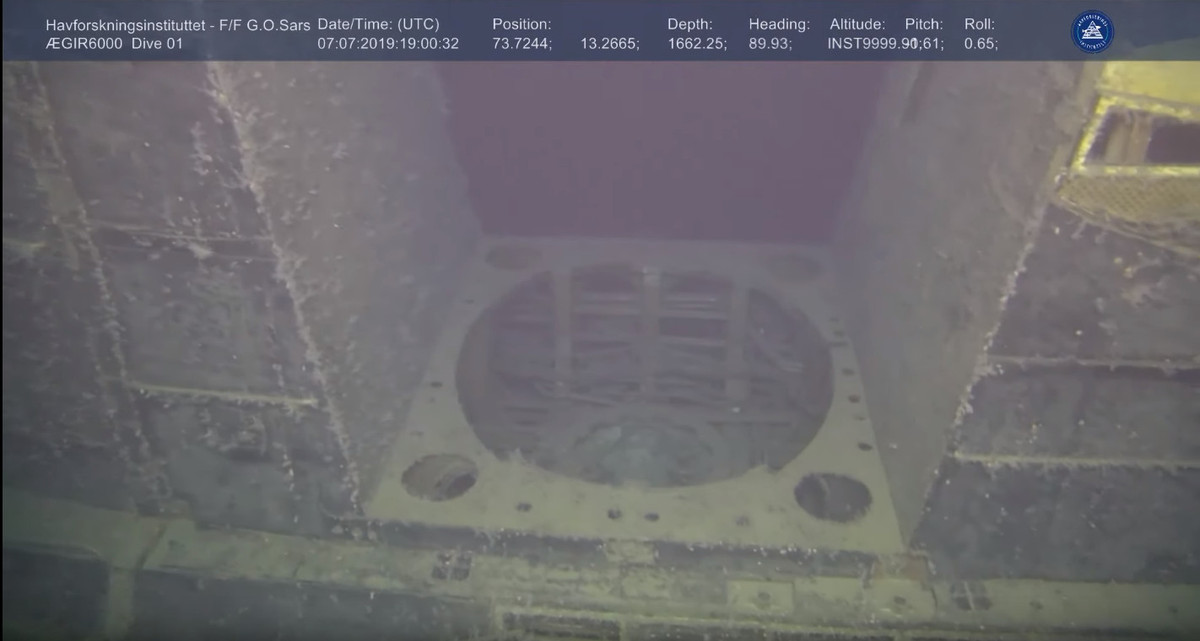Click the Date/Time (UTC) header label
This screenshot has height=641, width=1200.
[378, 23]
